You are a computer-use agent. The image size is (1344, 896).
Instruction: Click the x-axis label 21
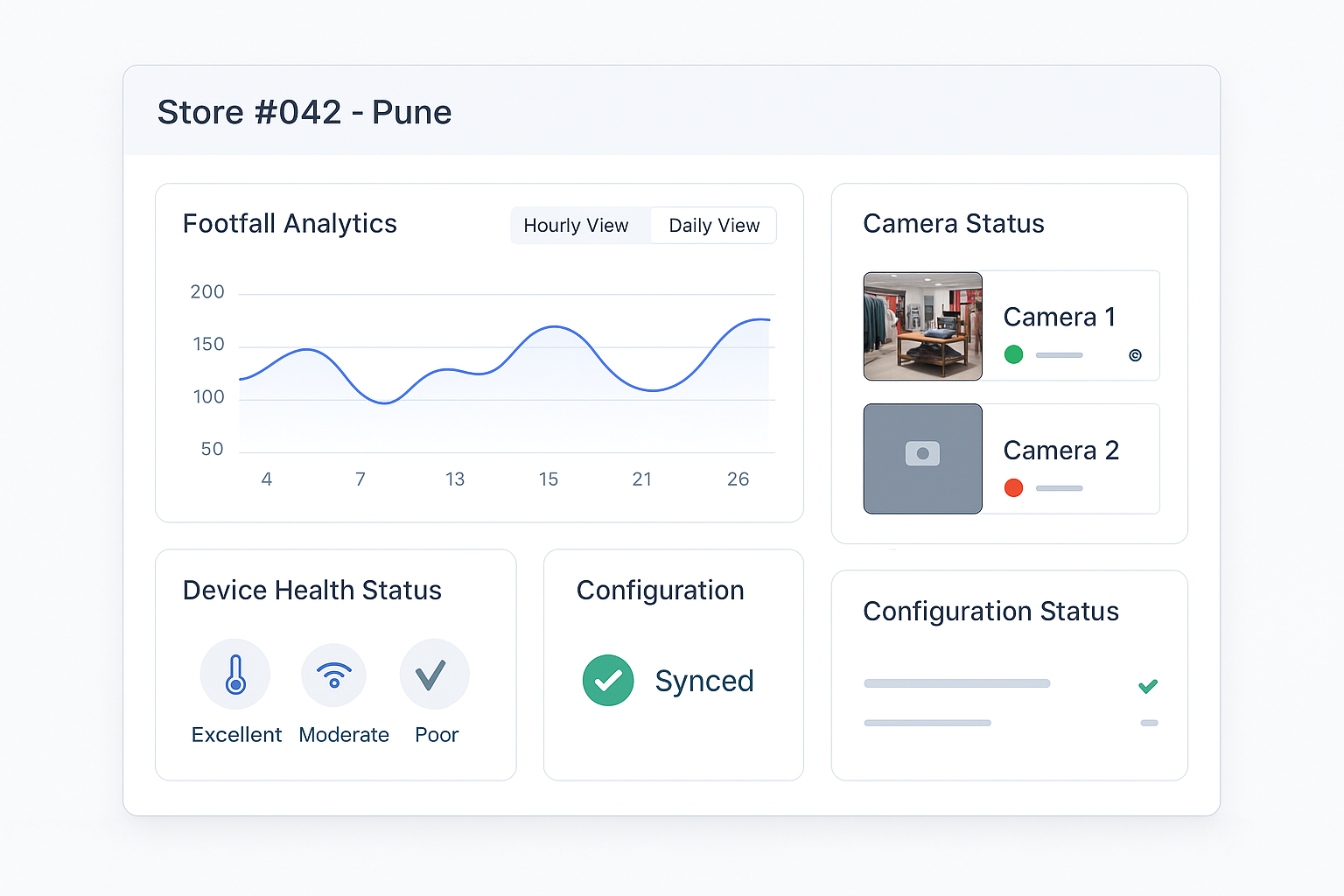642,479
